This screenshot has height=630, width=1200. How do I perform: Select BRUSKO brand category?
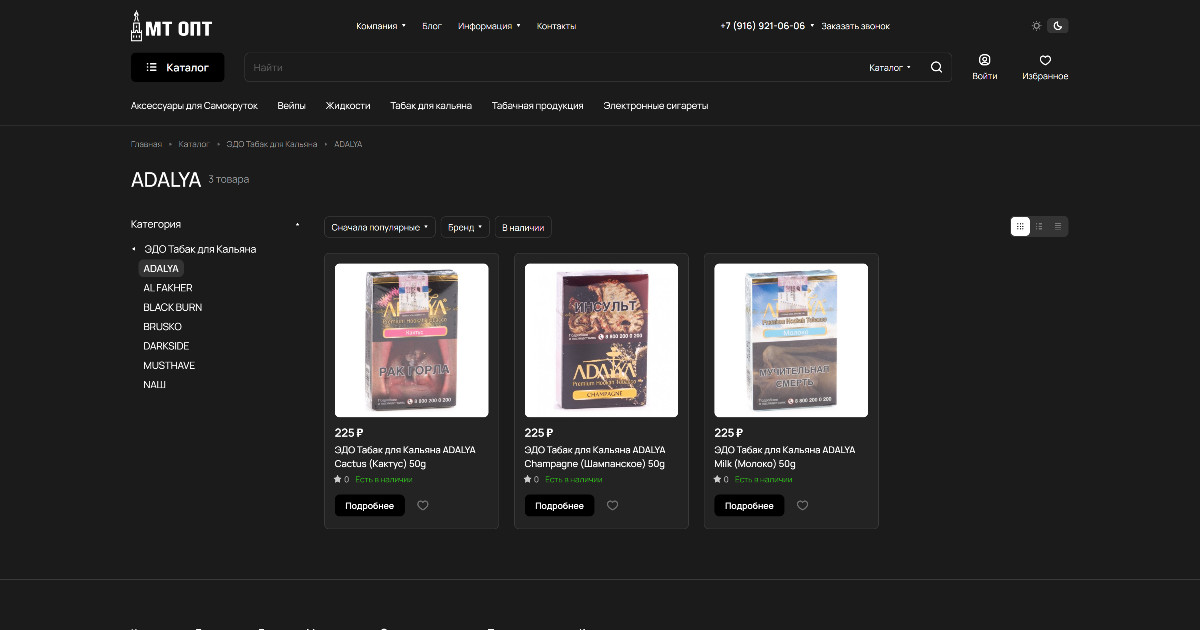[163, 327]
